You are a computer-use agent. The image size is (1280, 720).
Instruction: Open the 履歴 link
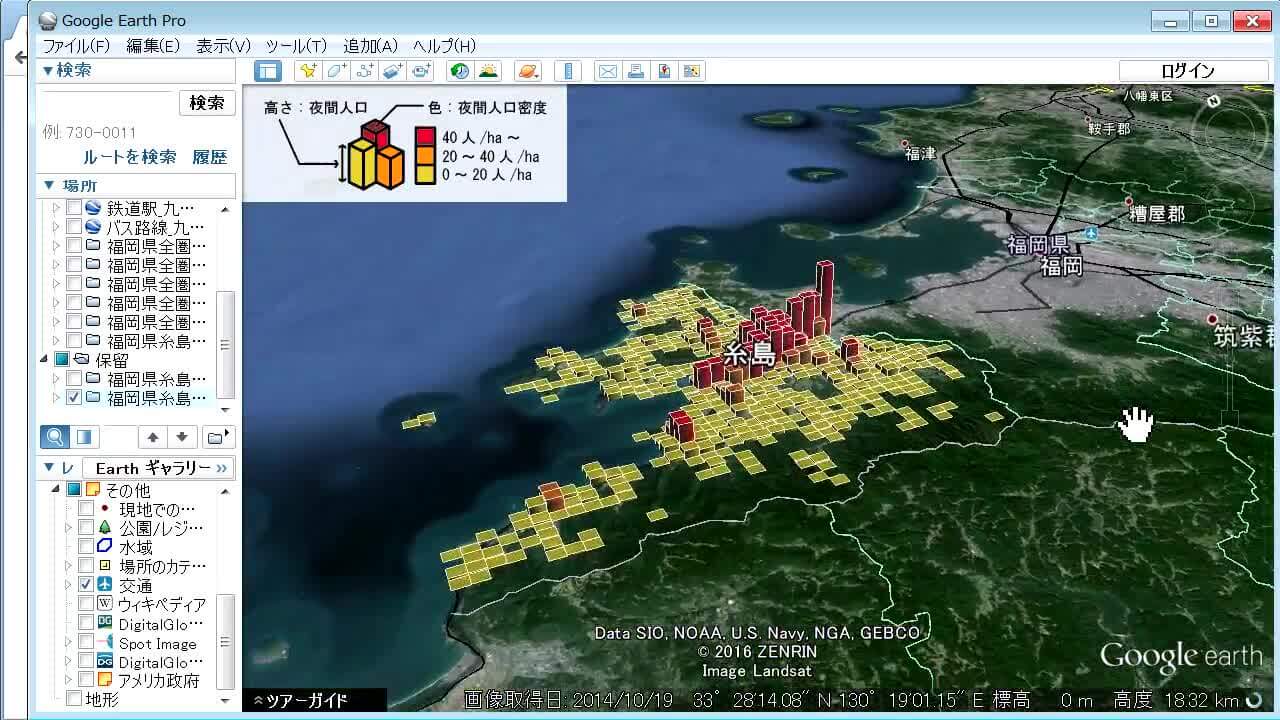pos(210,157)
